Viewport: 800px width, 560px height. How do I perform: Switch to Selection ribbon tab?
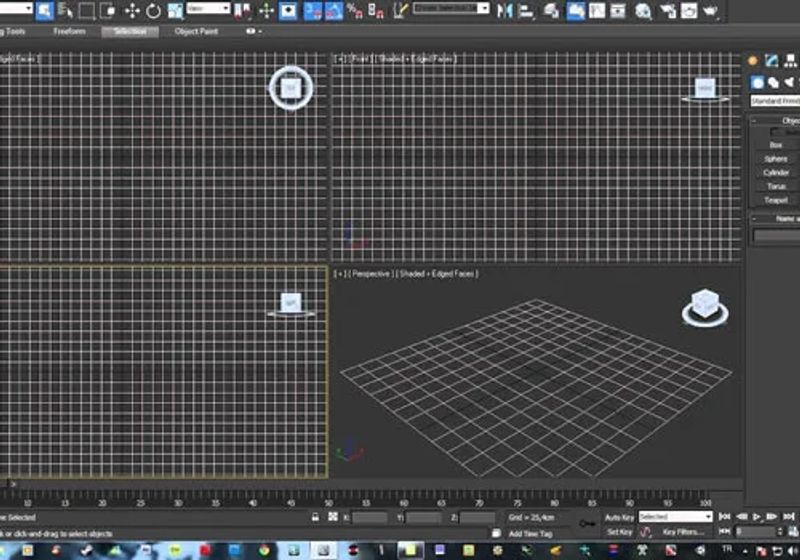coord(130,32)
